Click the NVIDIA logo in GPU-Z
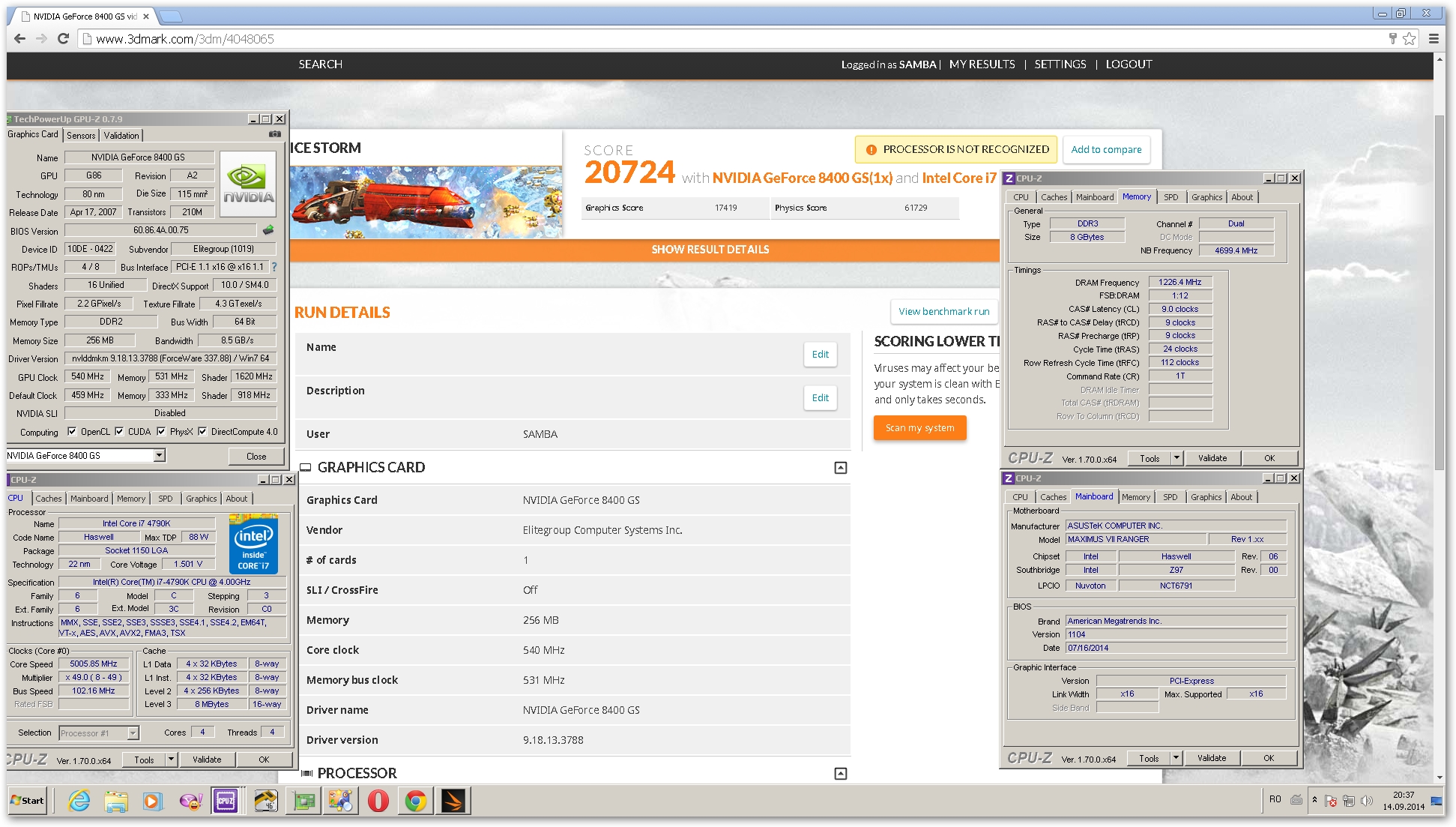The width and height of the screenshot is (1456, 827). (x=247, y=184)
